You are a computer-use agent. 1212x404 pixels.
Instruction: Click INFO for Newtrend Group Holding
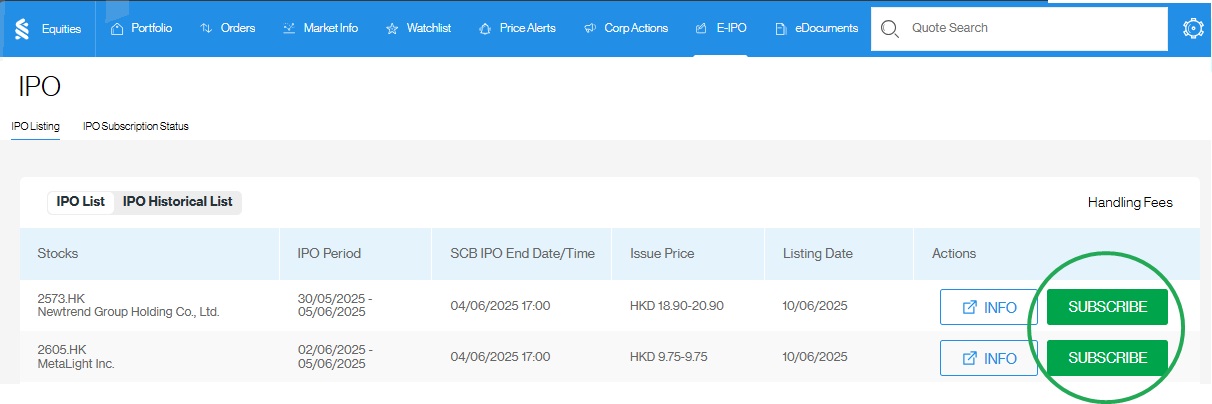point(989,307)
